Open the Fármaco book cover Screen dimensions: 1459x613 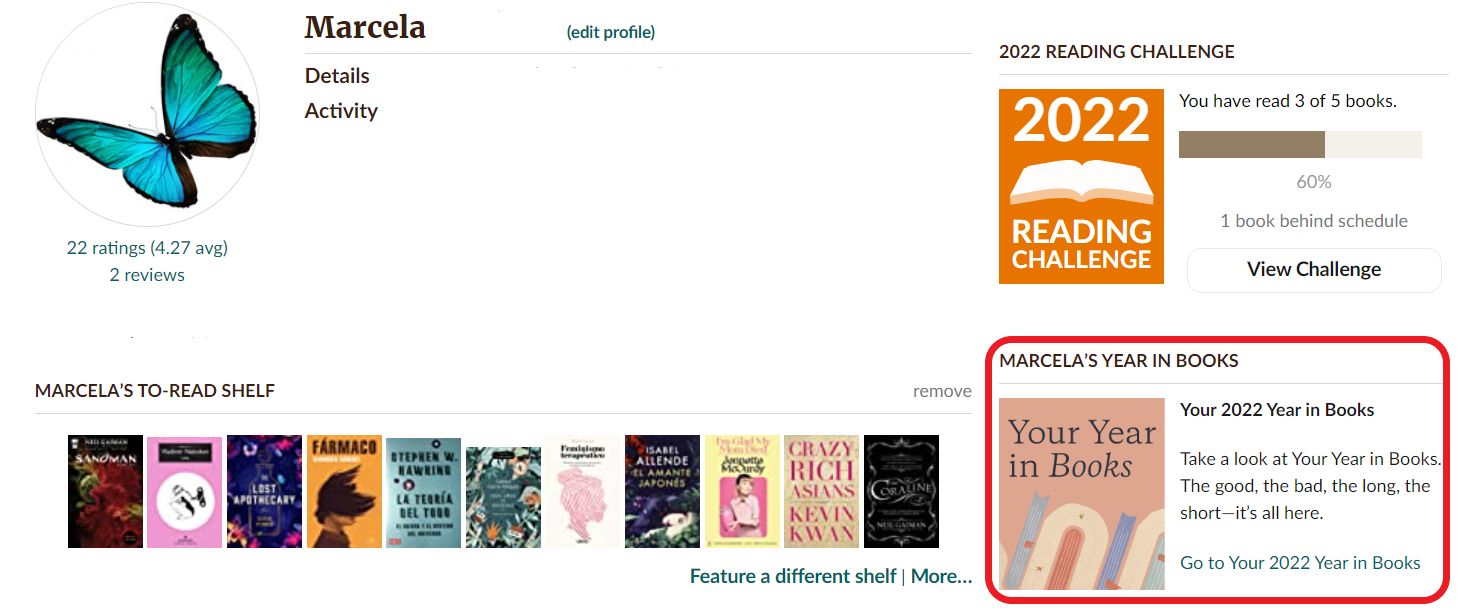tap(344, 491)
